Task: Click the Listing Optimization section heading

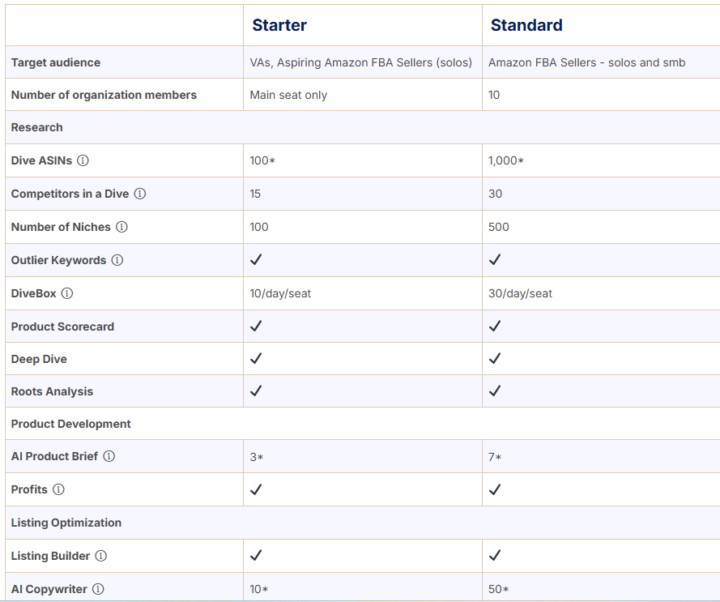Action: pyautogui.click(x=66, y=523)
